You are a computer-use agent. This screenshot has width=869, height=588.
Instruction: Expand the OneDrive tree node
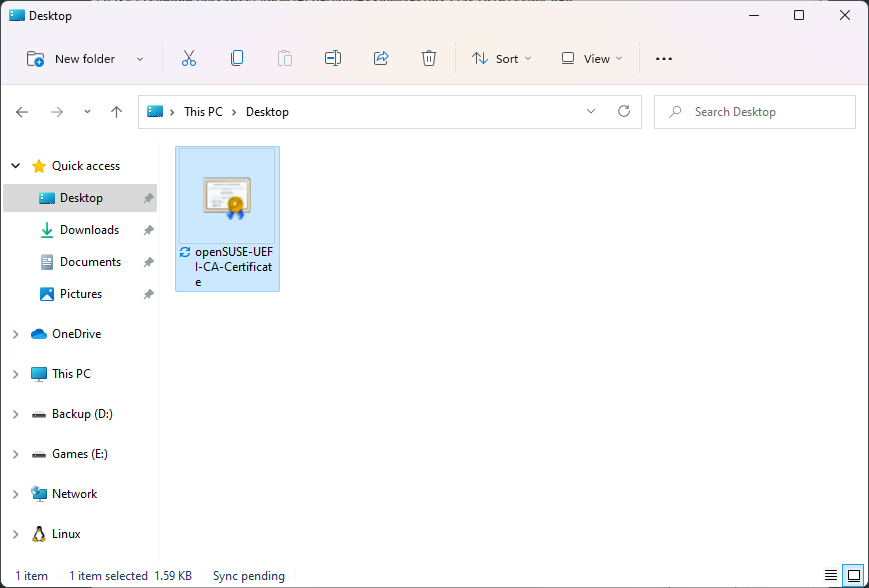click(x=16, y=334)
